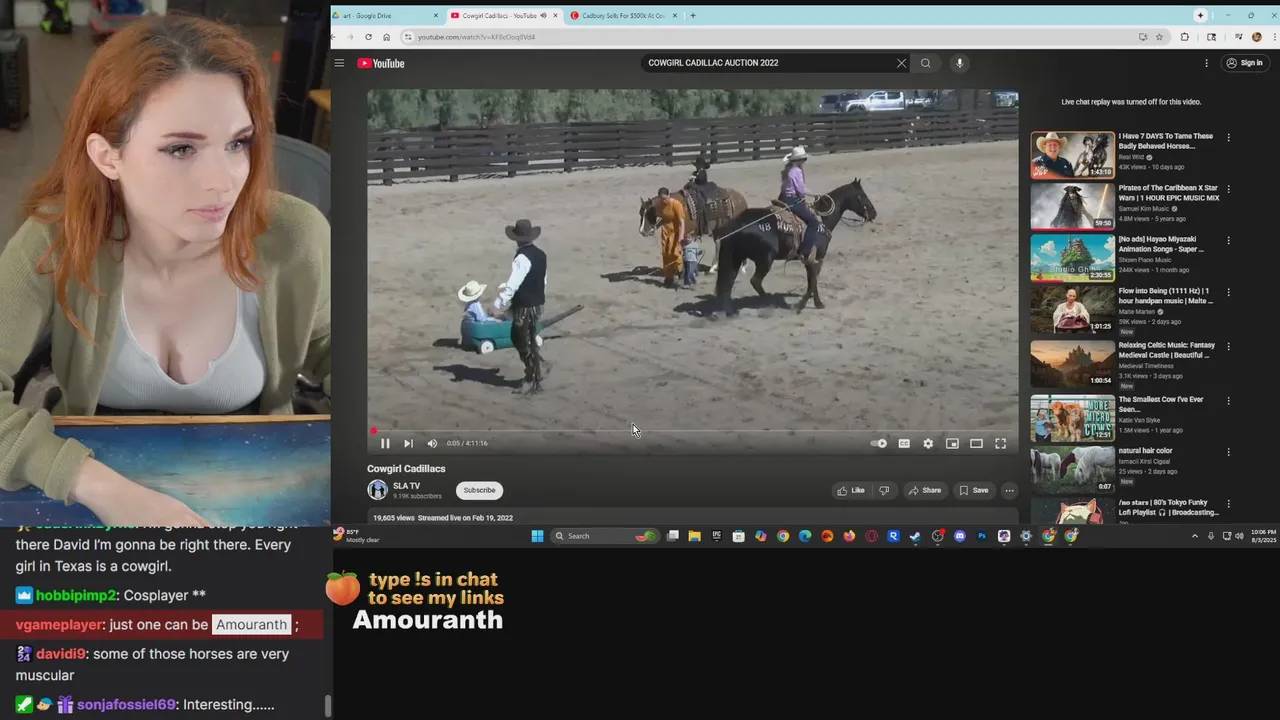Open options for Flow into Being video

click(1228, 293)
